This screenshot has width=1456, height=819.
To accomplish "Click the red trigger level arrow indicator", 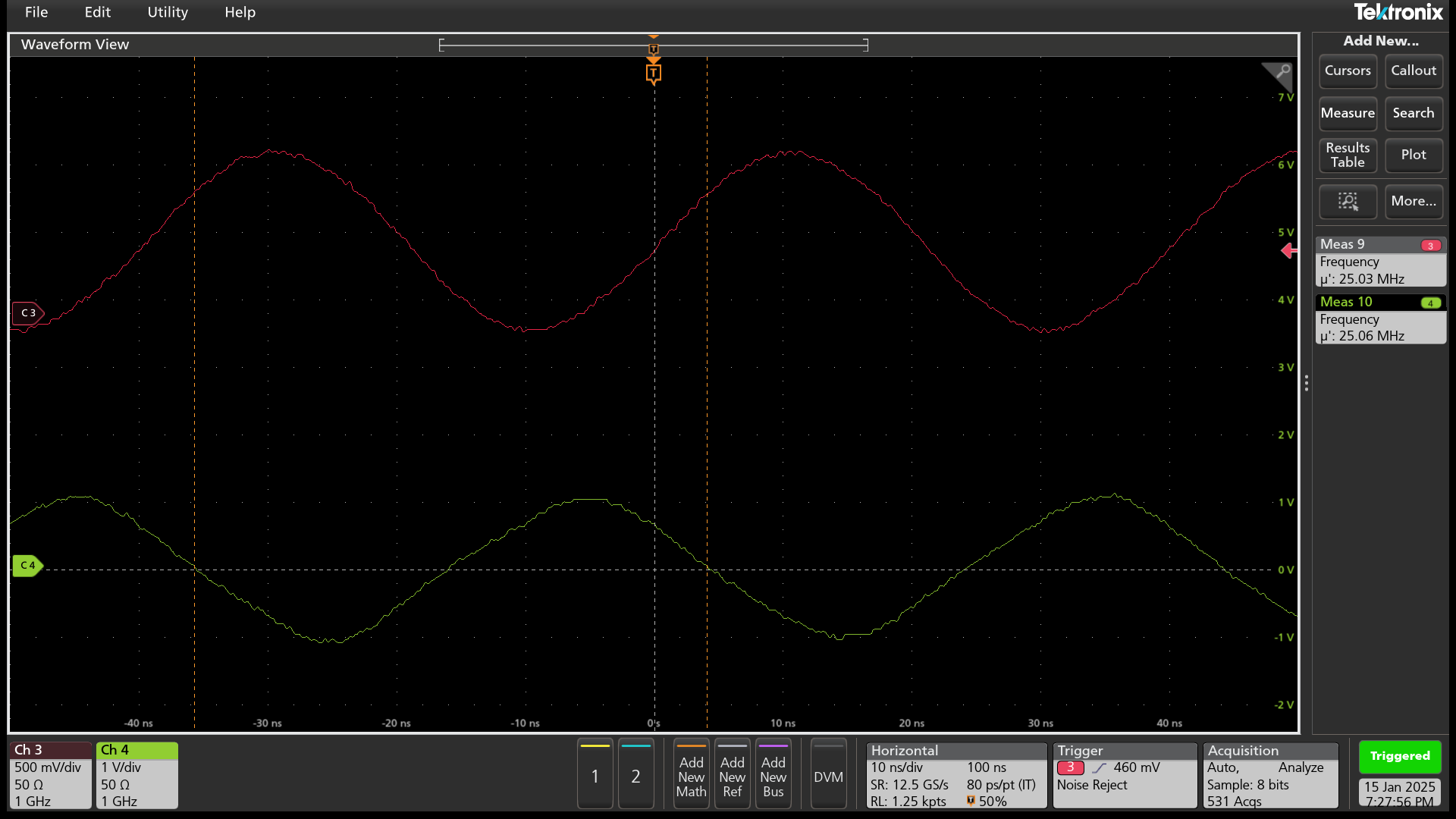I will click(x=1288, y=251).
